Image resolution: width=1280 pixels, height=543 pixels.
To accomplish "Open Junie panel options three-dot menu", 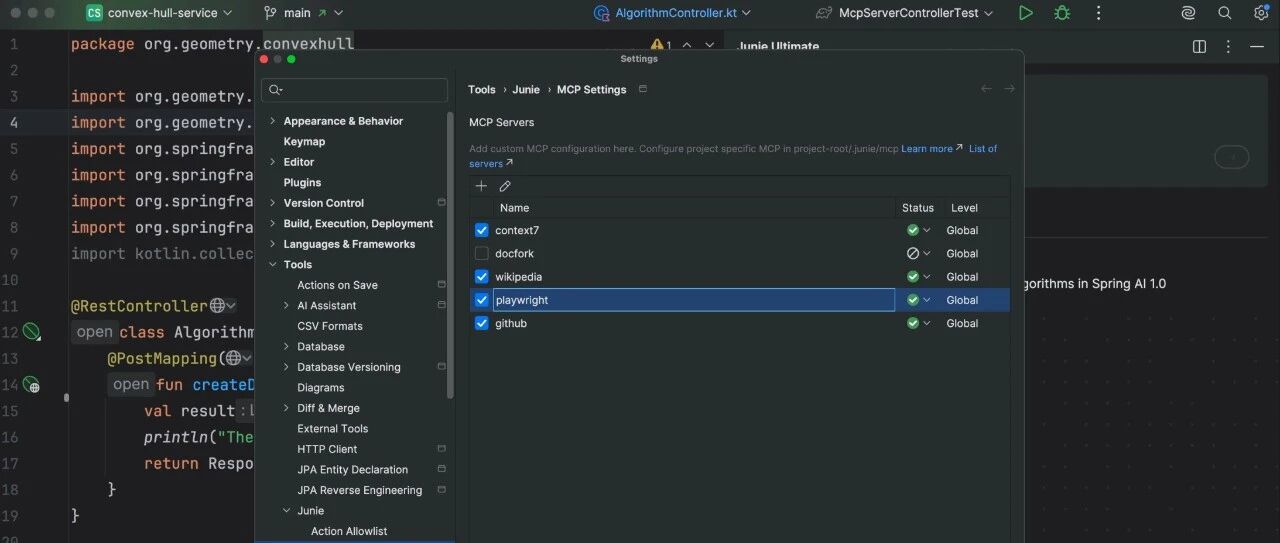I will tap(1229, 47).
